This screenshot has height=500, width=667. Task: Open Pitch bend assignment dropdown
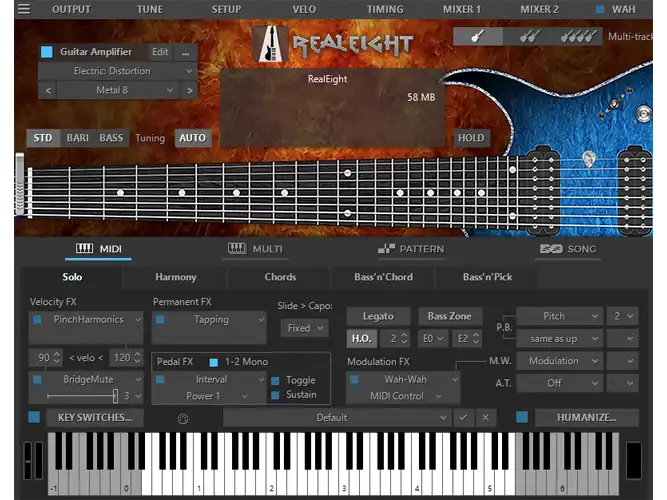(x=559, y=316)
